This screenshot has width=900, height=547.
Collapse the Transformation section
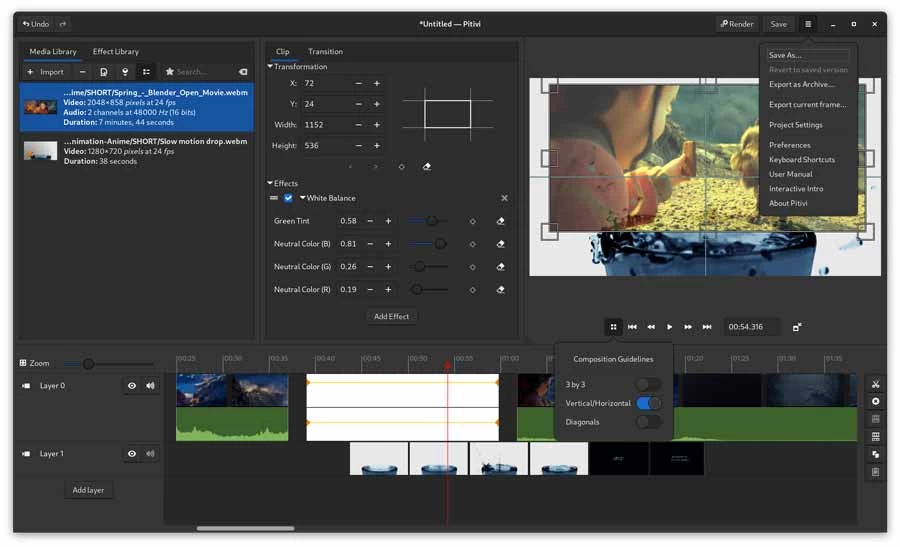[271, 67]
